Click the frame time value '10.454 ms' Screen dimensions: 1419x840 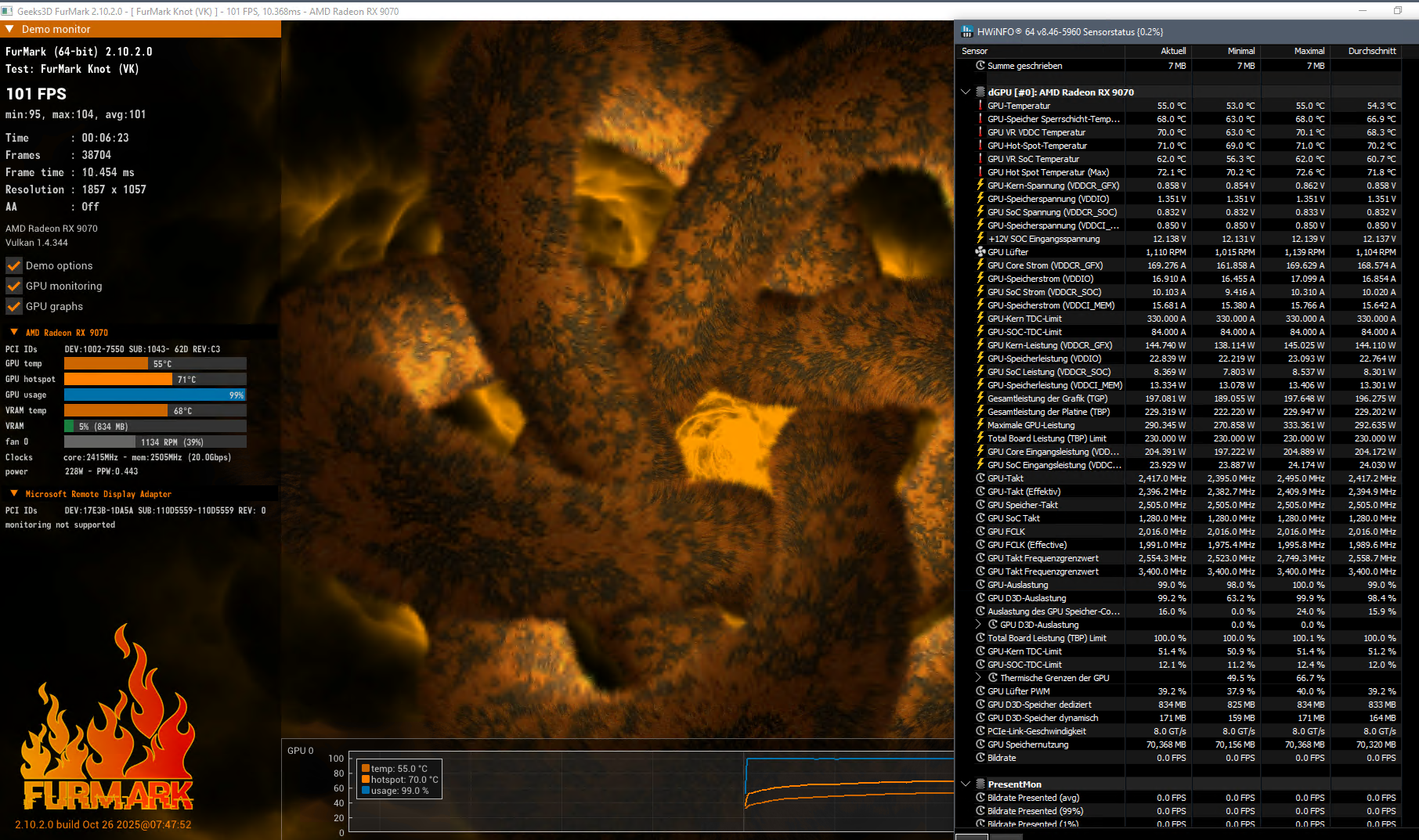tap(108, 172)
